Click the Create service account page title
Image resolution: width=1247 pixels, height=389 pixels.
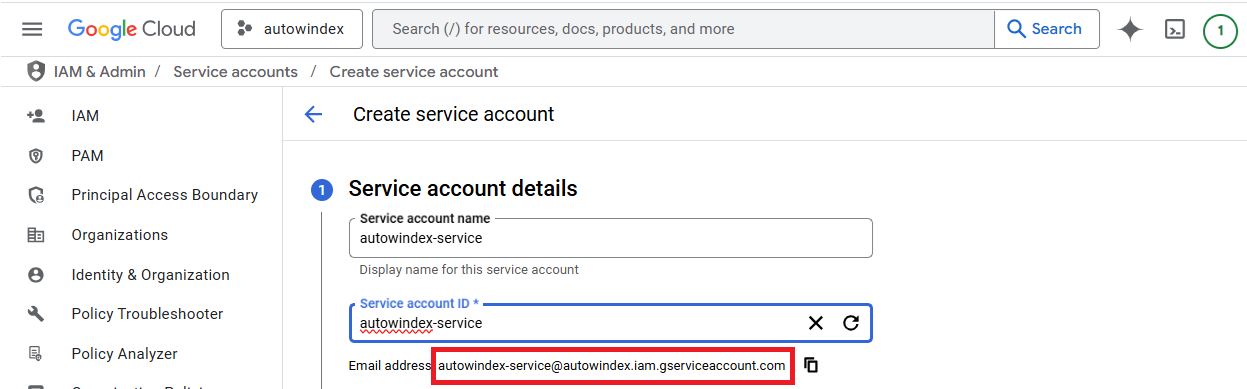coord(454,114)
